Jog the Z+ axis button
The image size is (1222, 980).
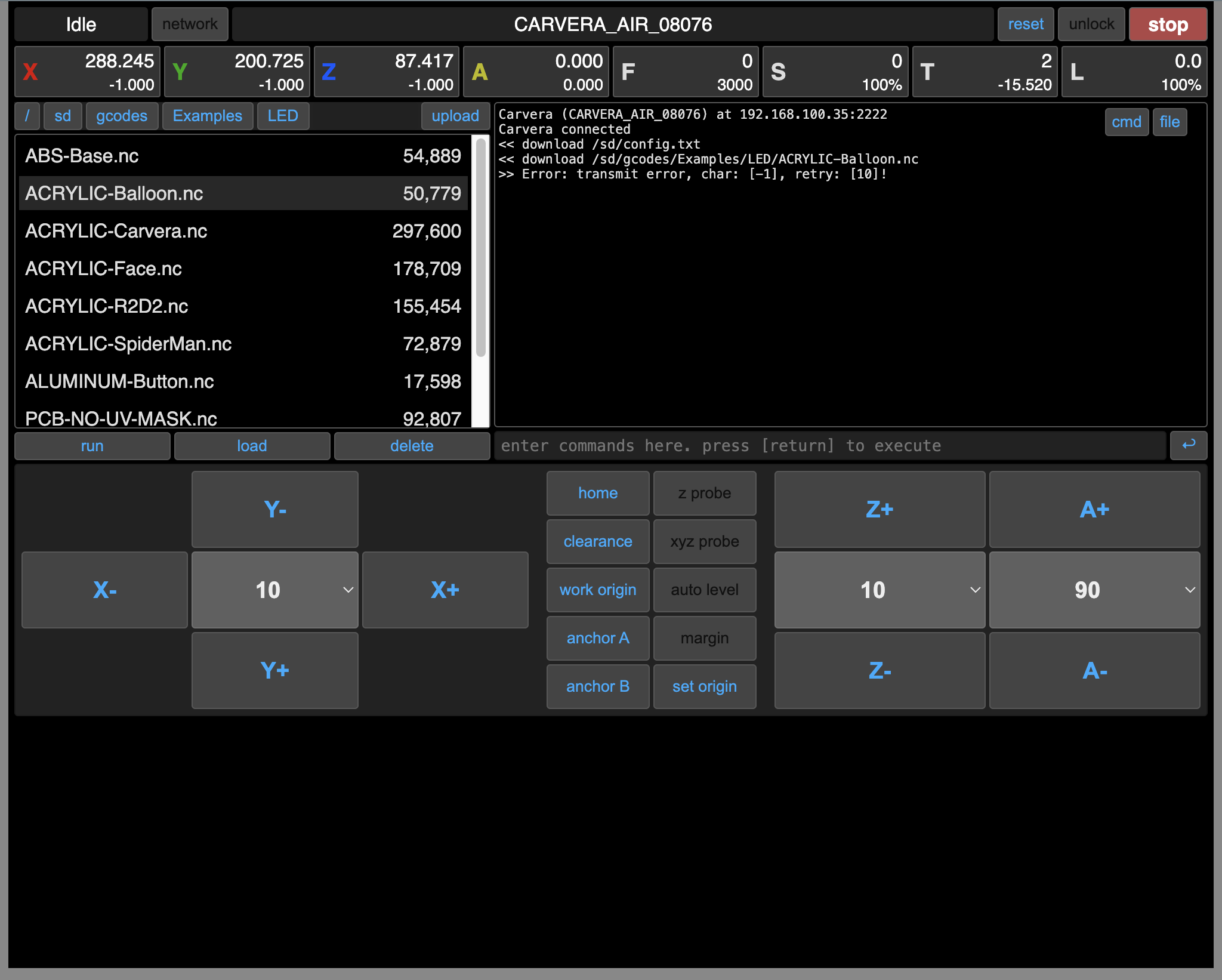(880, 509)
